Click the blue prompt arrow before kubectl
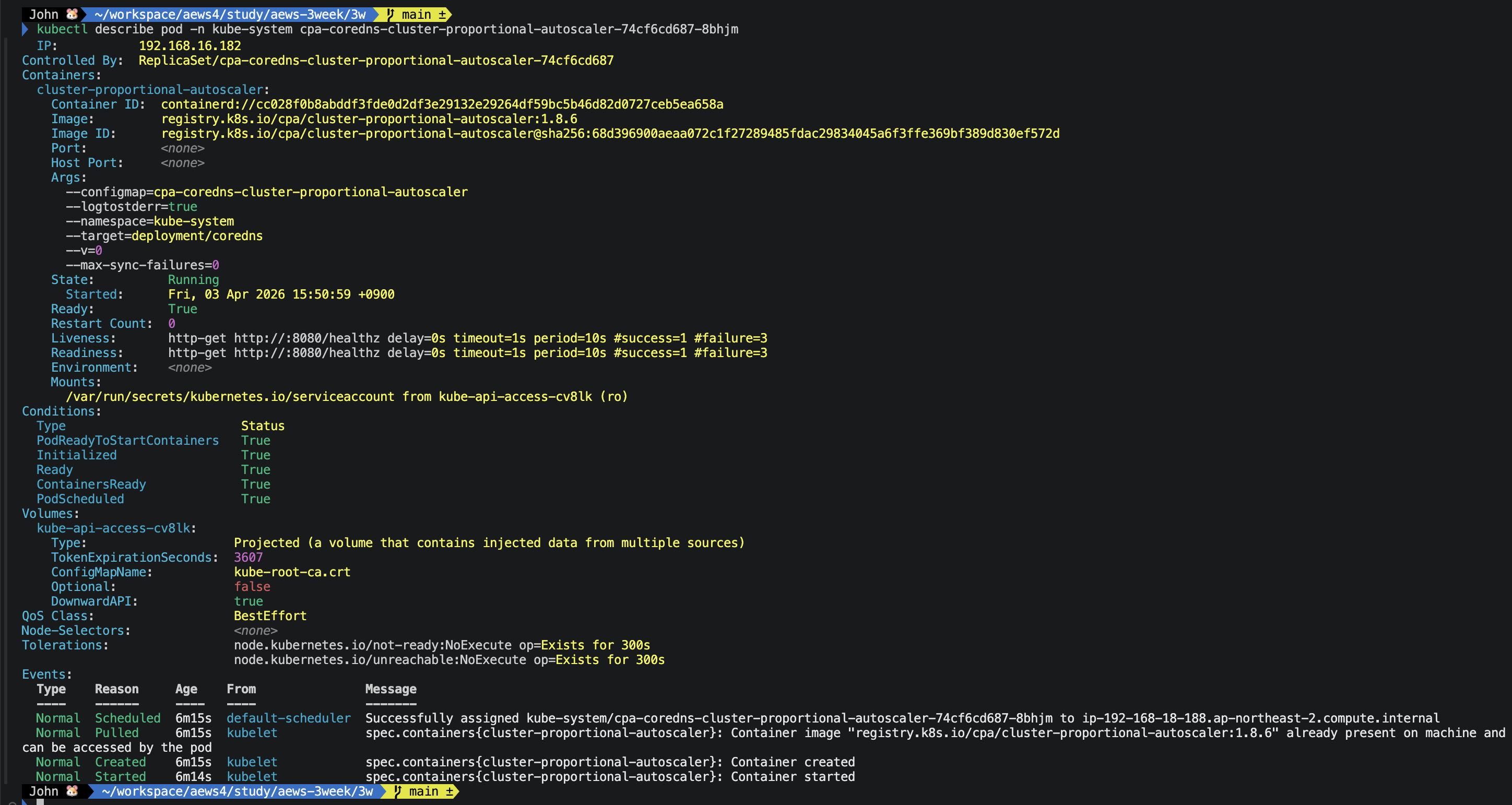The image size is (1512, 805). point(25,29)
